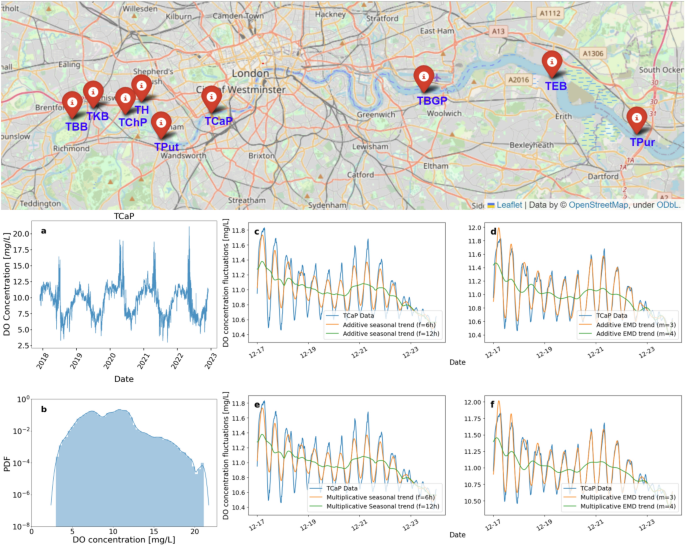The width and height of the screenshot is (685, 546).
Task: Click the TBB map marker pin
Action: point(72,103)
